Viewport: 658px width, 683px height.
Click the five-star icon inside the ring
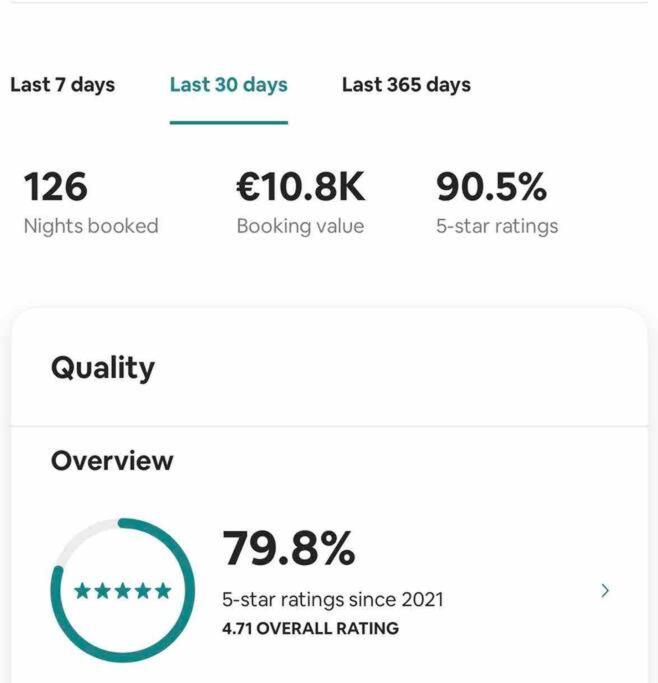123,591
